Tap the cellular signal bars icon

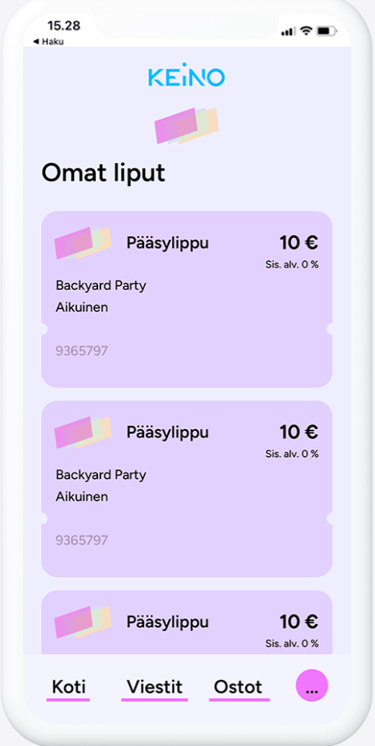[x=288, y=31]
